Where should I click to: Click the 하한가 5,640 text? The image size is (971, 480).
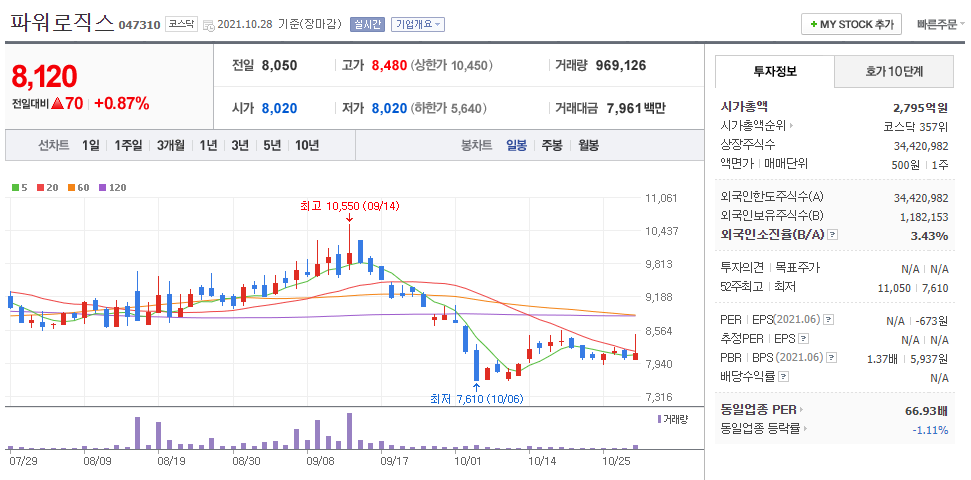click(449, 108)
